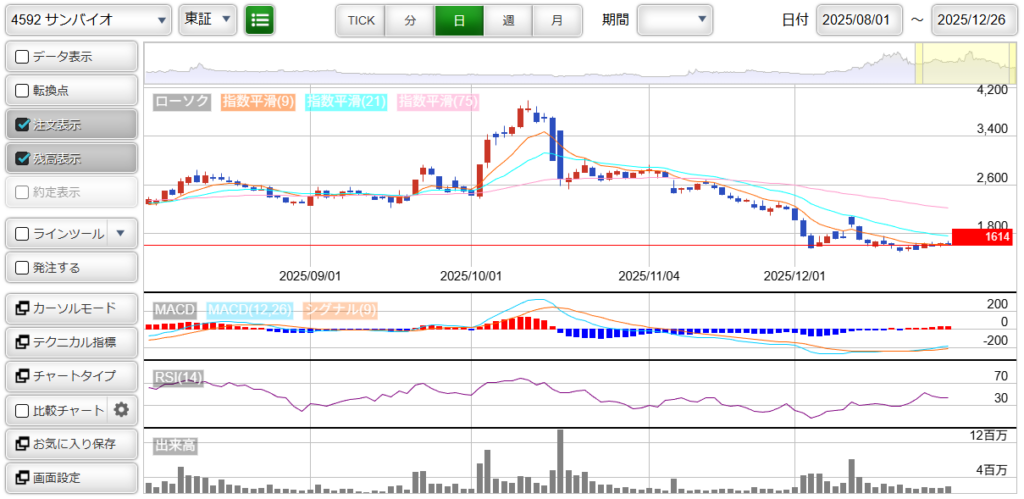1024x499 pixels.
Task: Open テクニカル指標 settings panel
Action: click(x=70, y=342)
